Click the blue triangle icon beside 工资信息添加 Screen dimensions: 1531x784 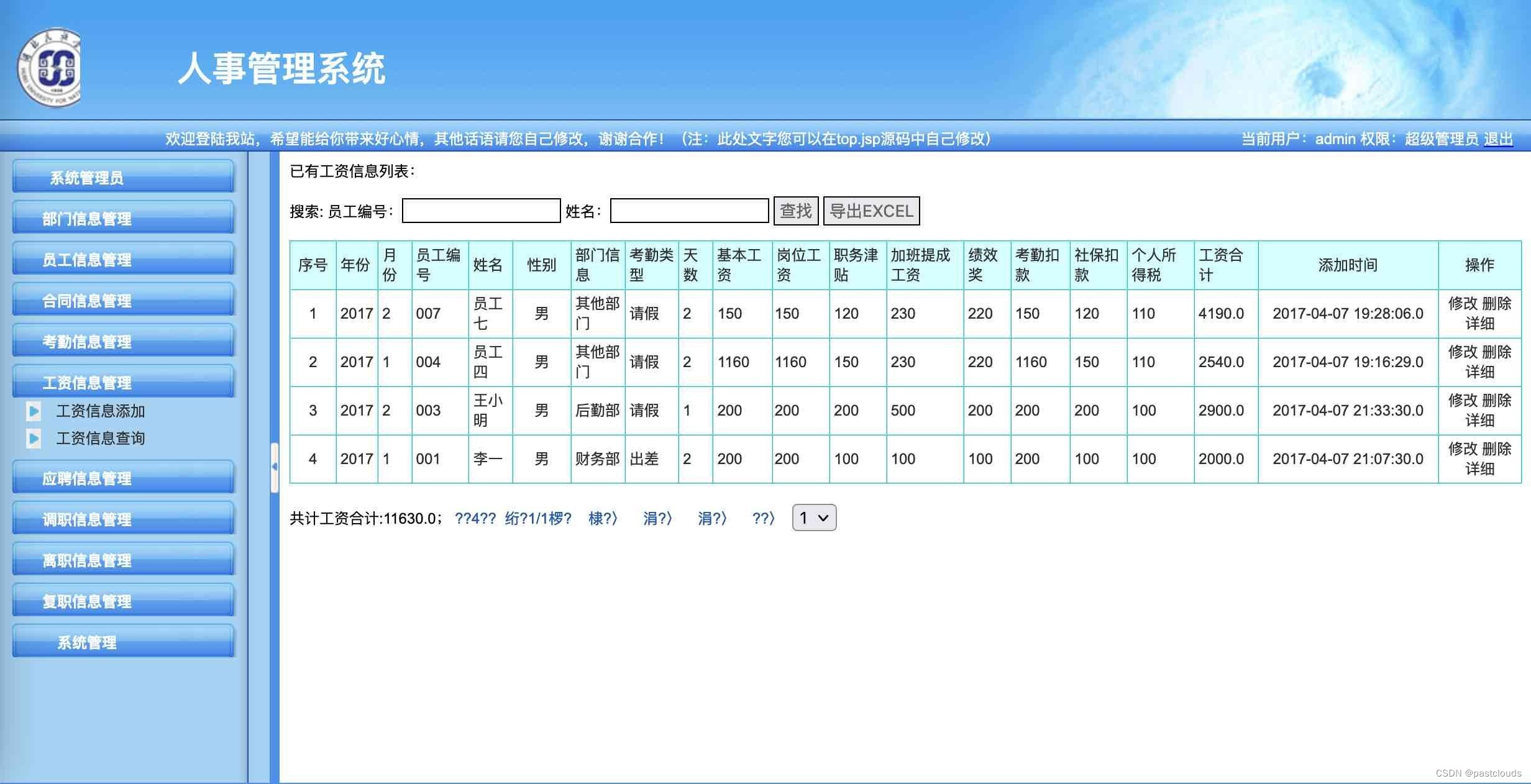[33, 411]
